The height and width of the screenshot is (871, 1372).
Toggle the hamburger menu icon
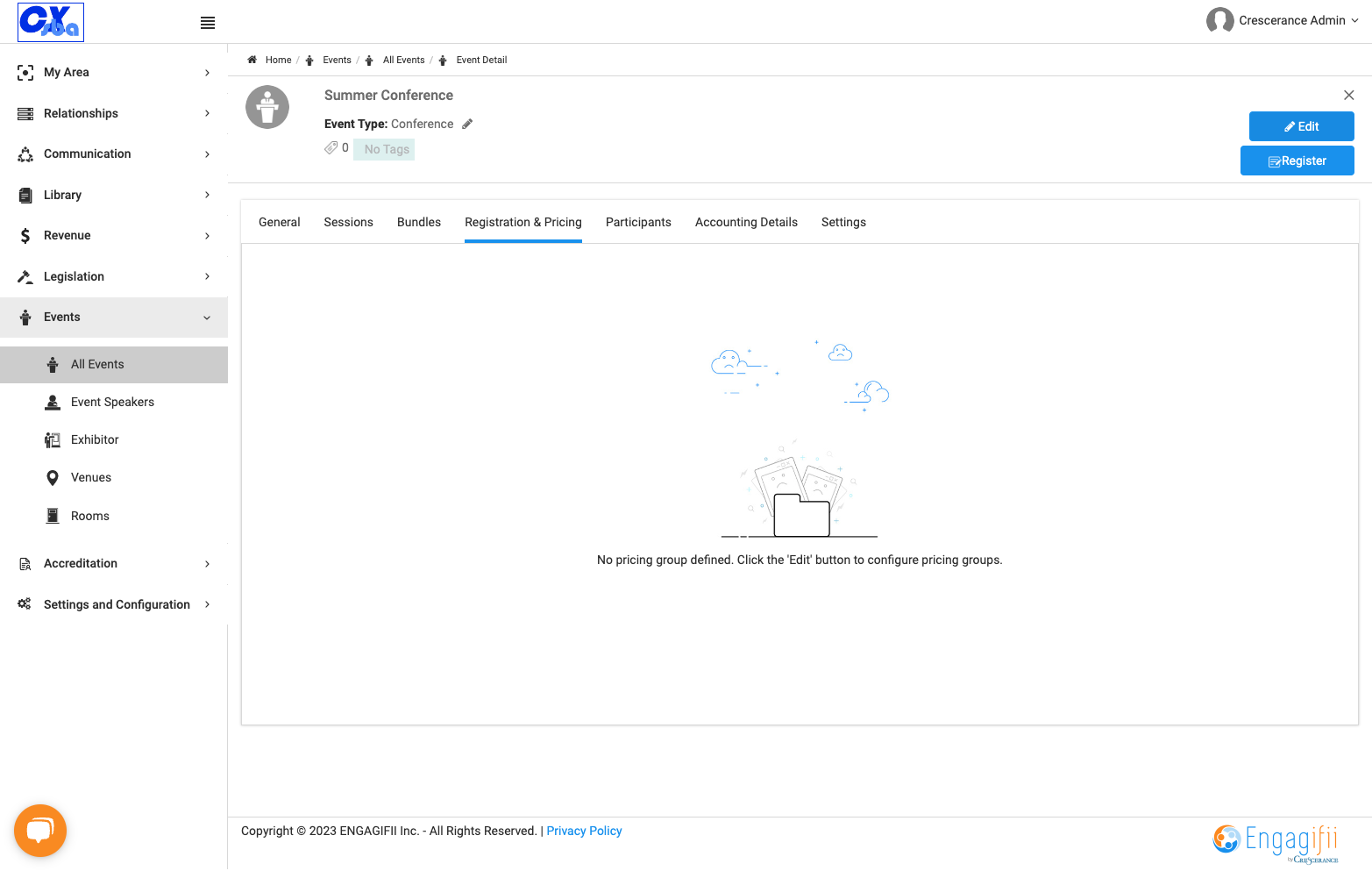[x=208, y=23]
